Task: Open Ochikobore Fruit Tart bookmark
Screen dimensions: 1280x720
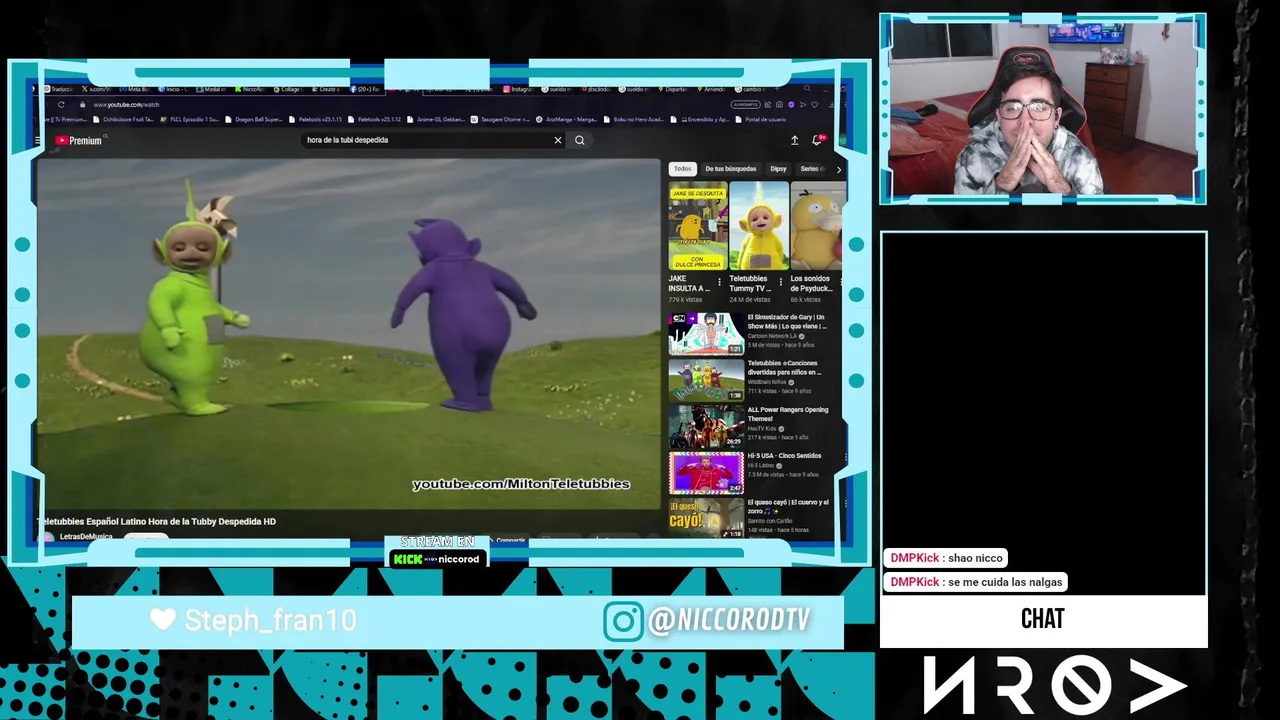Action: coord(122,119)
